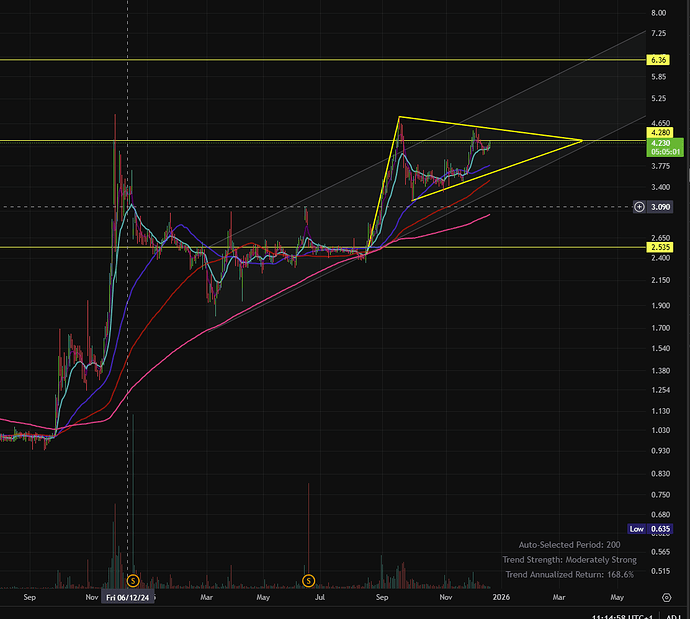Click the 6.36 yellow price label
Viewport: 690px width, 619px height.
[x=659, y=60]
